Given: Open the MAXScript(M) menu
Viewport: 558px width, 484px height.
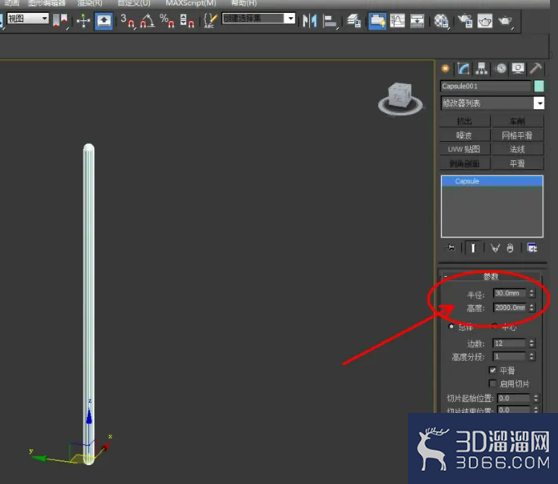Looking at the screenshot, I should [x=191, y=3].
